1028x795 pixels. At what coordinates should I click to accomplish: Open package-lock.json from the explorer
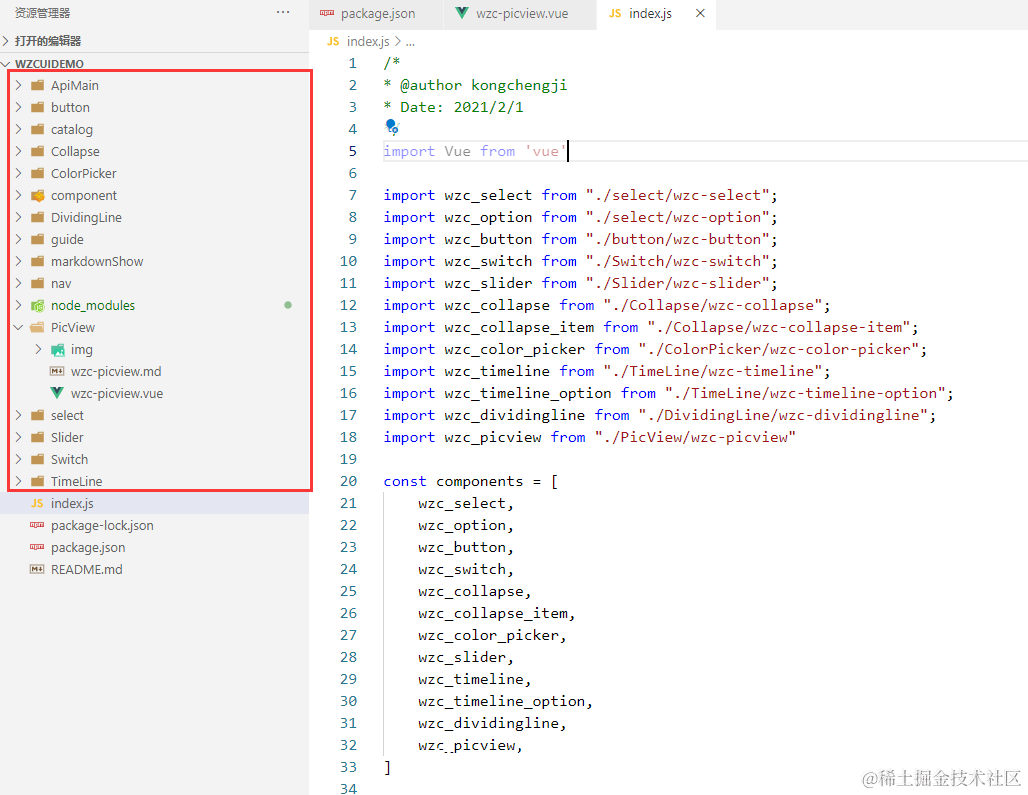click(x=102, y=525)
